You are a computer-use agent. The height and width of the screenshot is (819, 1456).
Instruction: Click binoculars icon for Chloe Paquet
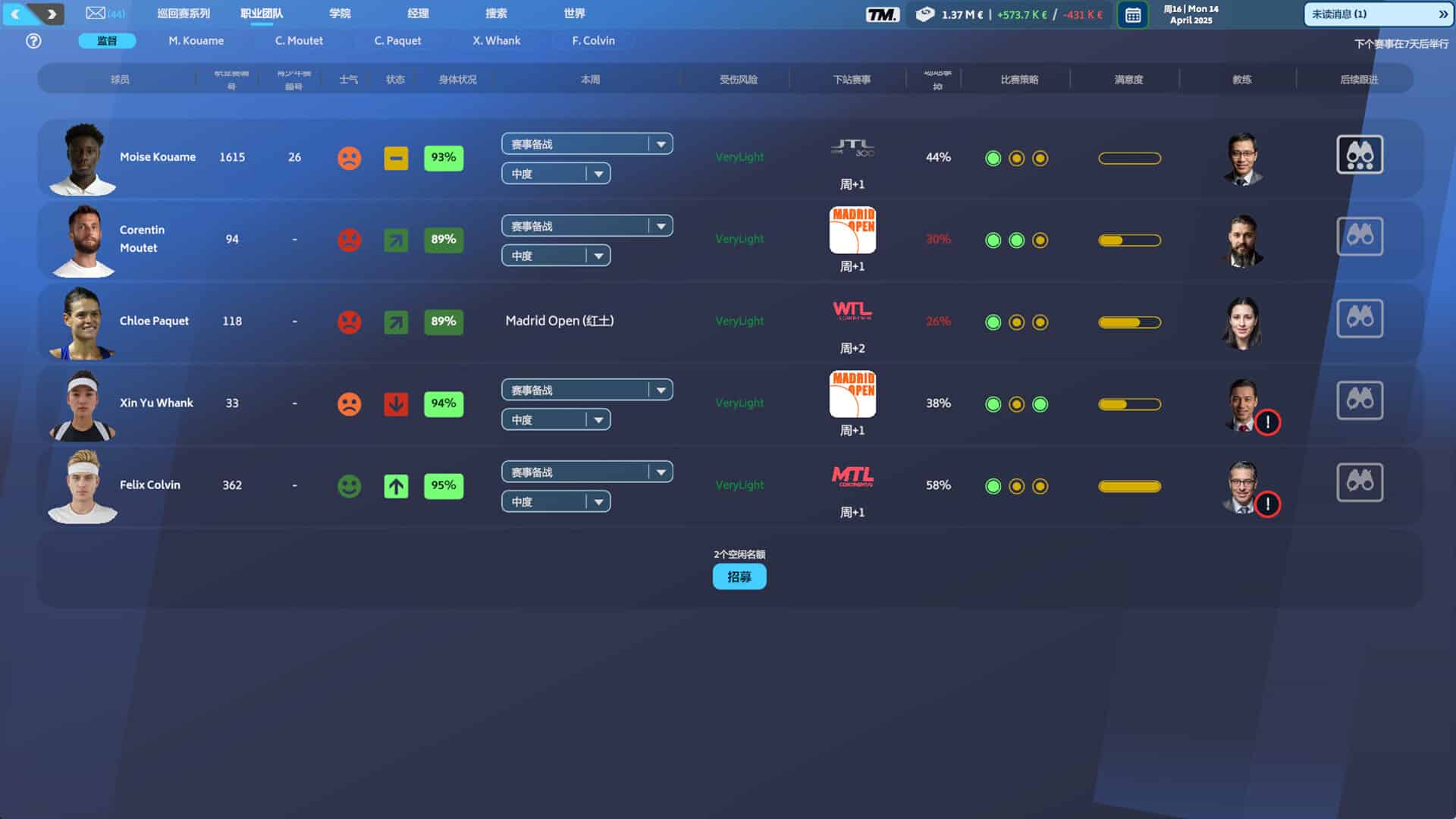(1359, 318)
